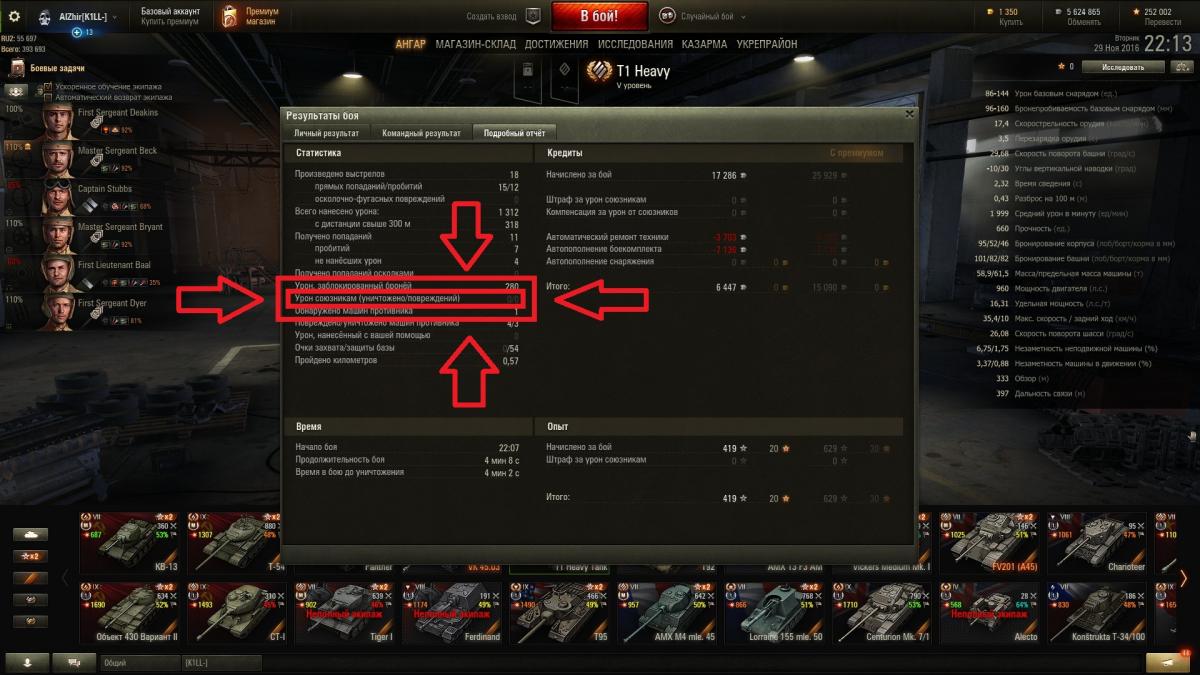This screenshot has height=675, width=1200.
Task: Show previous tanks with the carousel left arrow
Action: pyautogui.click(x=66, y=577)
